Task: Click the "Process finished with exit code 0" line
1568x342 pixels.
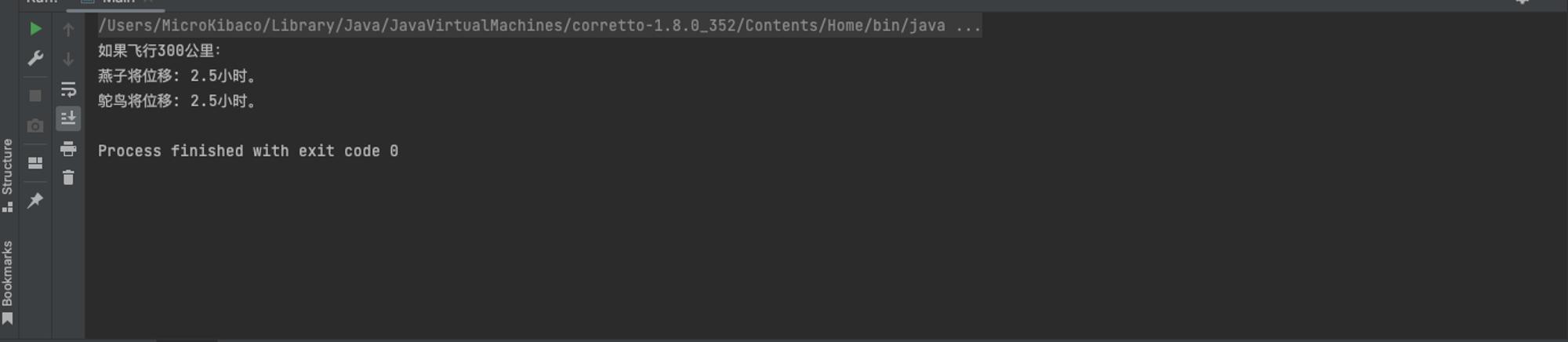Action: 248,151
